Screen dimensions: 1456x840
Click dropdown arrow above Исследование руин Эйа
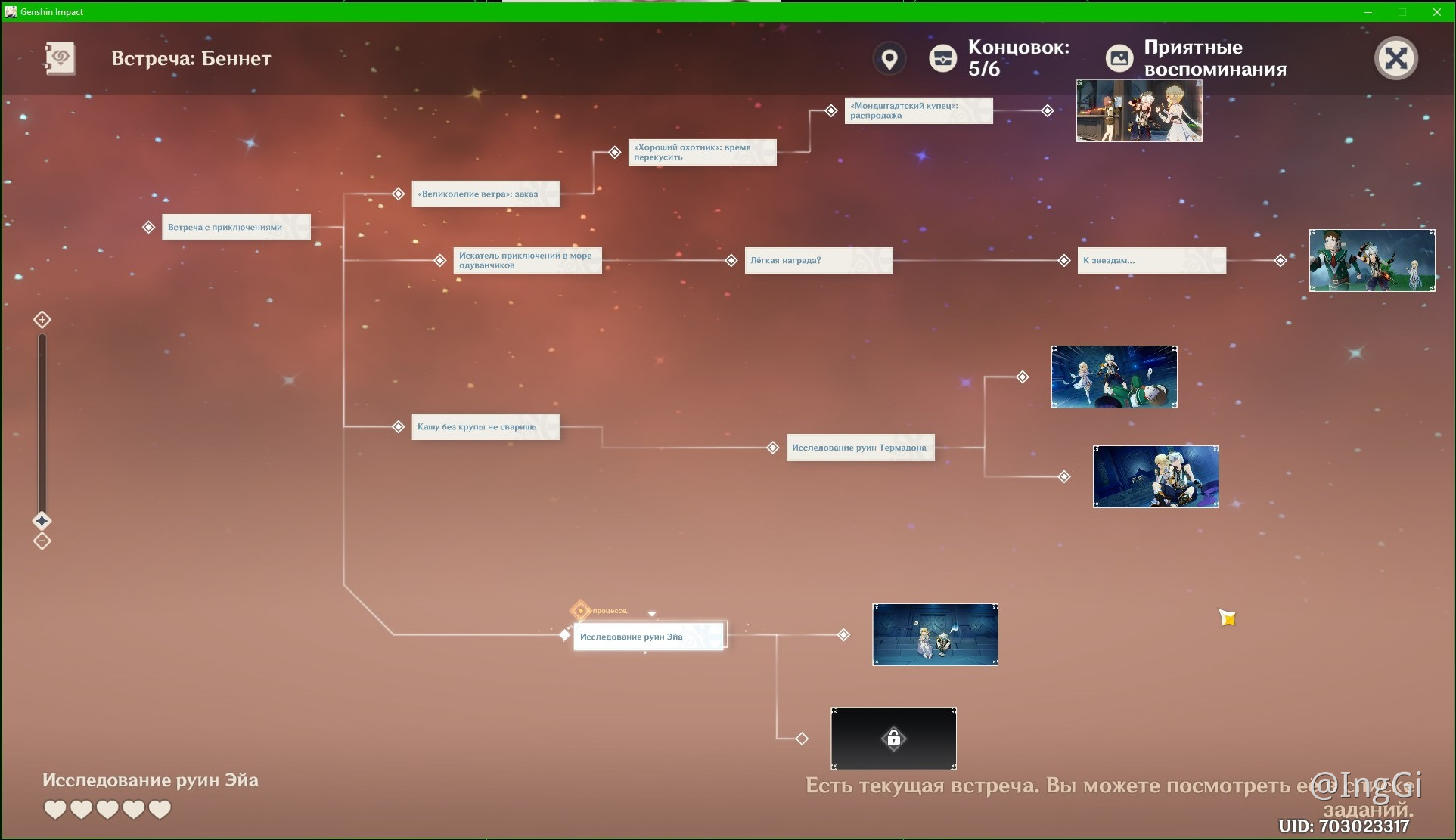click(652, 613)
